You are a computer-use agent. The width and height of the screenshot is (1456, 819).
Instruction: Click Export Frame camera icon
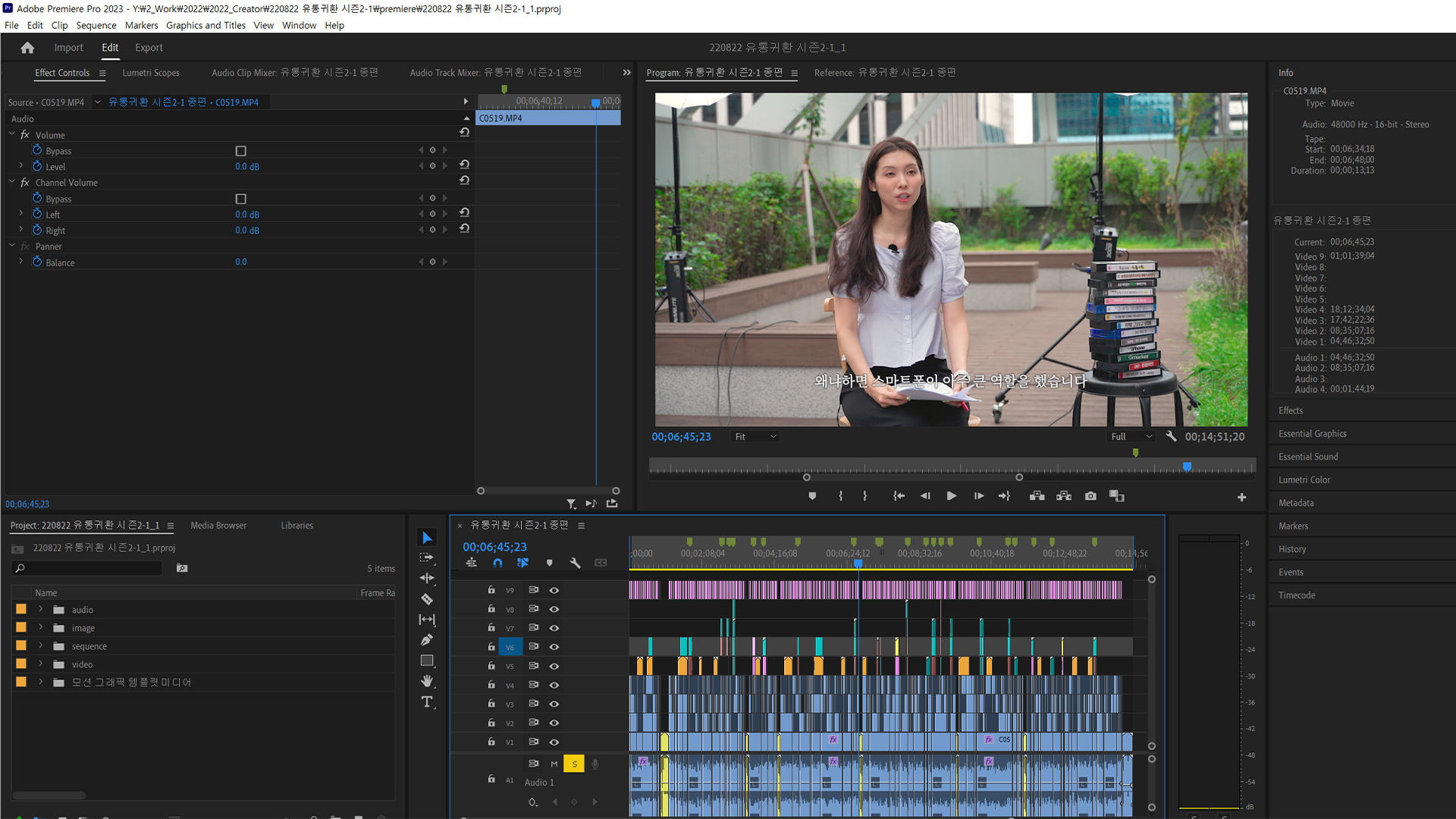(x=1090, y=496)
